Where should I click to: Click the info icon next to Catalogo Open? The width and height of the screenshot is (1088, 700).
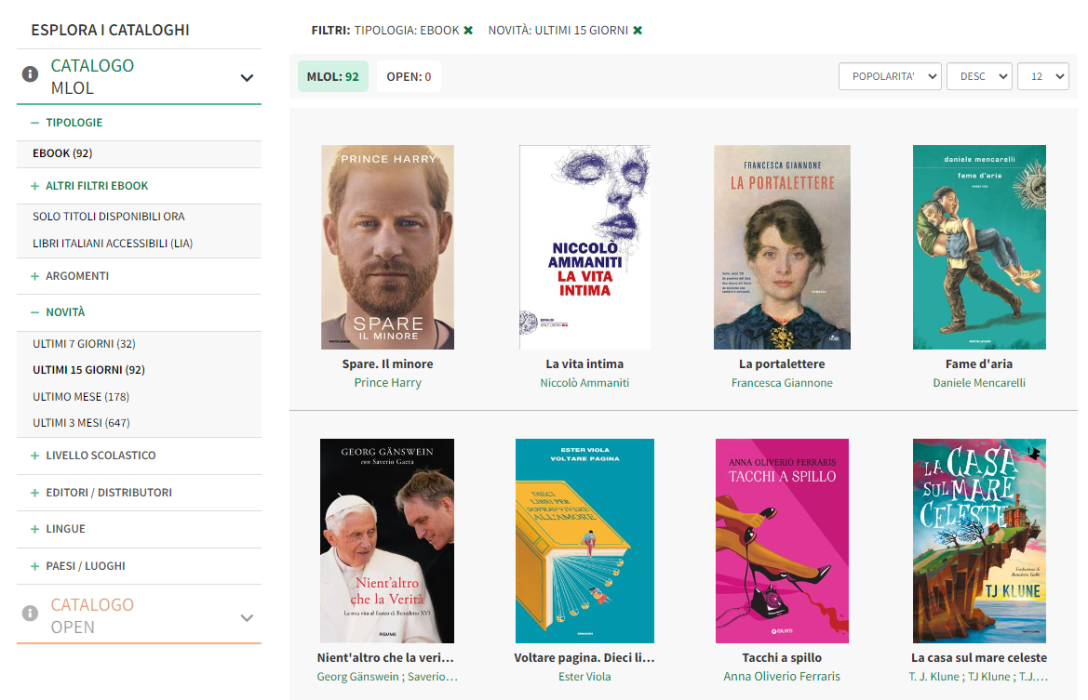point(30,613)
